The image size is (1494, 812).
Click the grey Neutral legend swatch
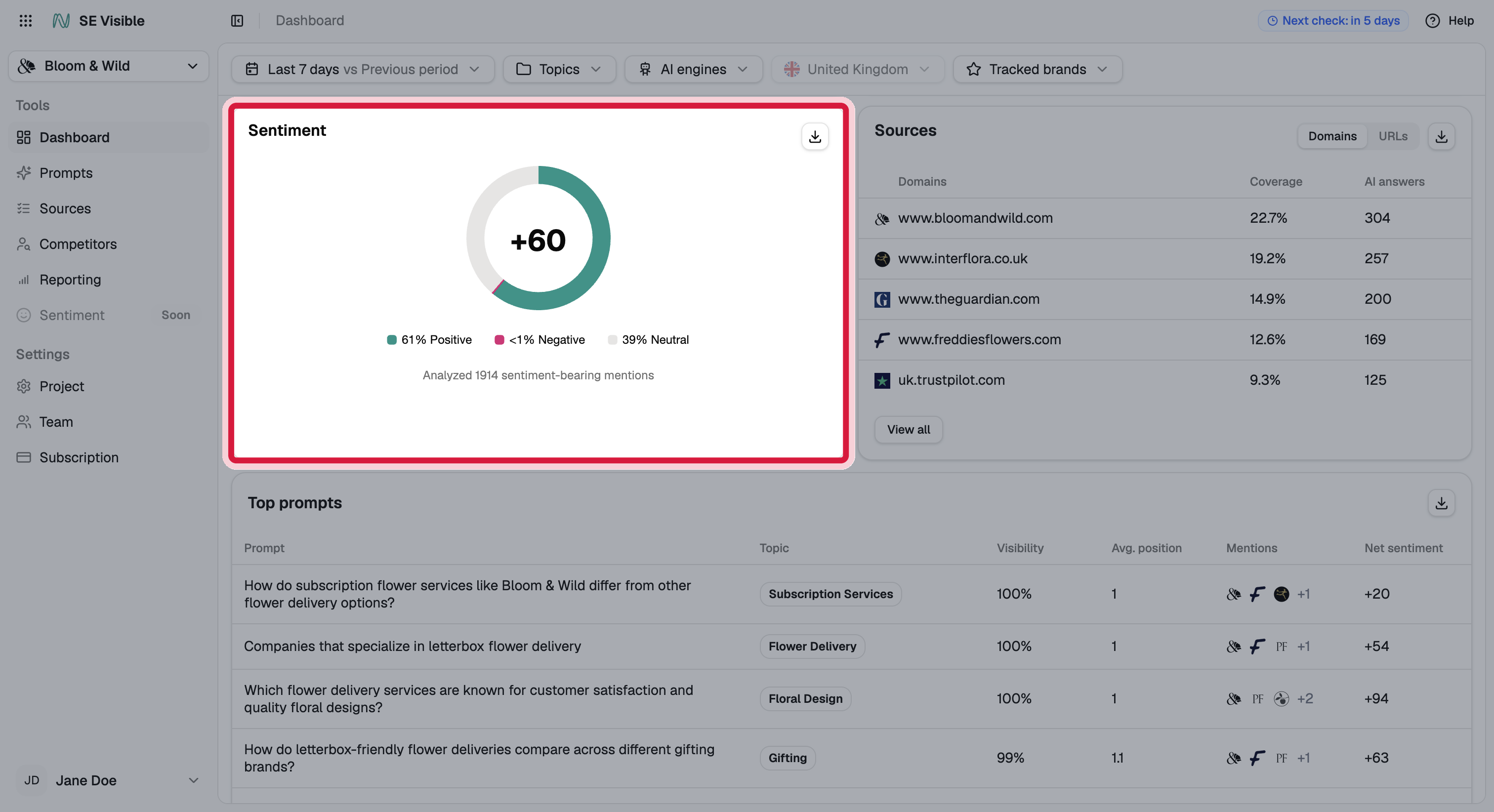click(612, 340)
